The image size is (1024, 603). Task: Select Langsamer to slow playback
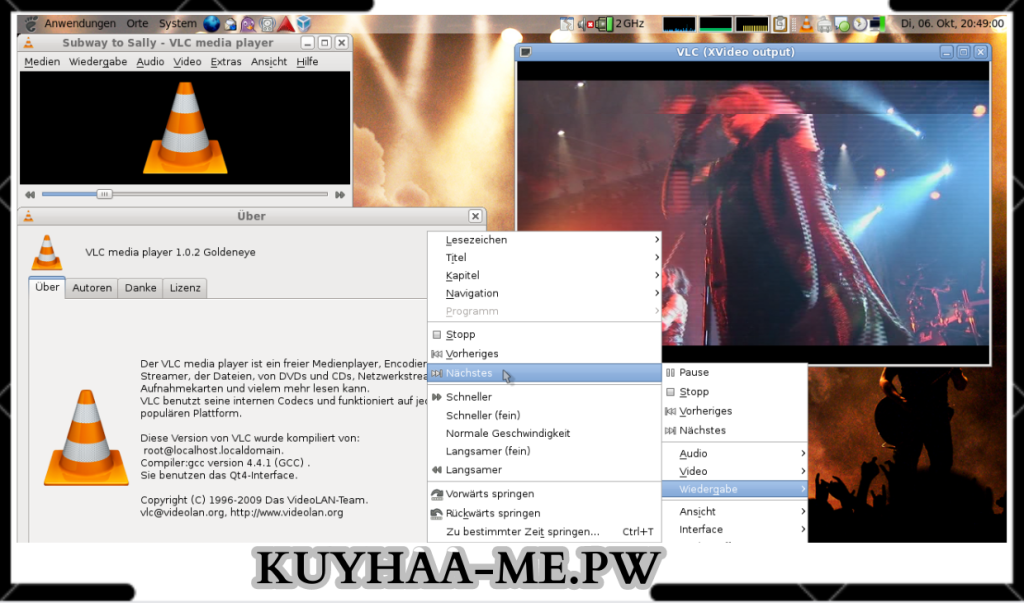coord(544,470)
